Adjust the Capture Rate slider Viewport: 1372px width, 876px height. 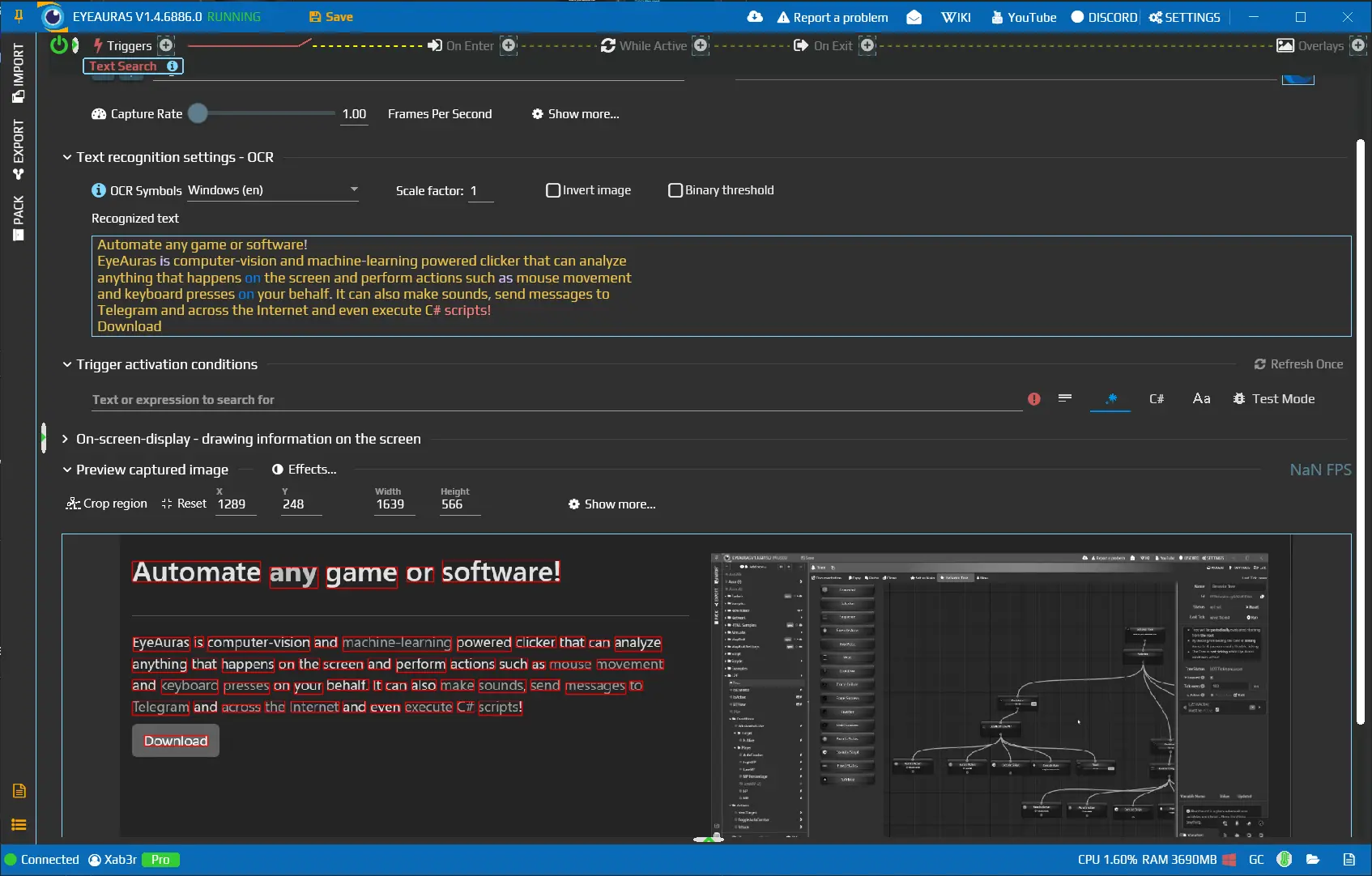coord(200,113)
